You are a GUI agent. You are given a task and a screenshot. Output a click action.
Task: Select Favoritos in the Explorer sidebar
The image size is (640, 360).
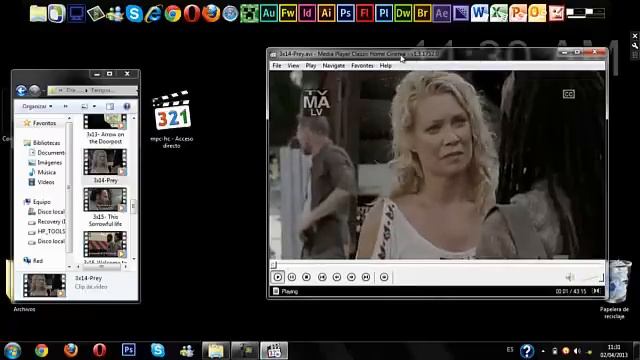pyautogui.click(x=40, y=123)
